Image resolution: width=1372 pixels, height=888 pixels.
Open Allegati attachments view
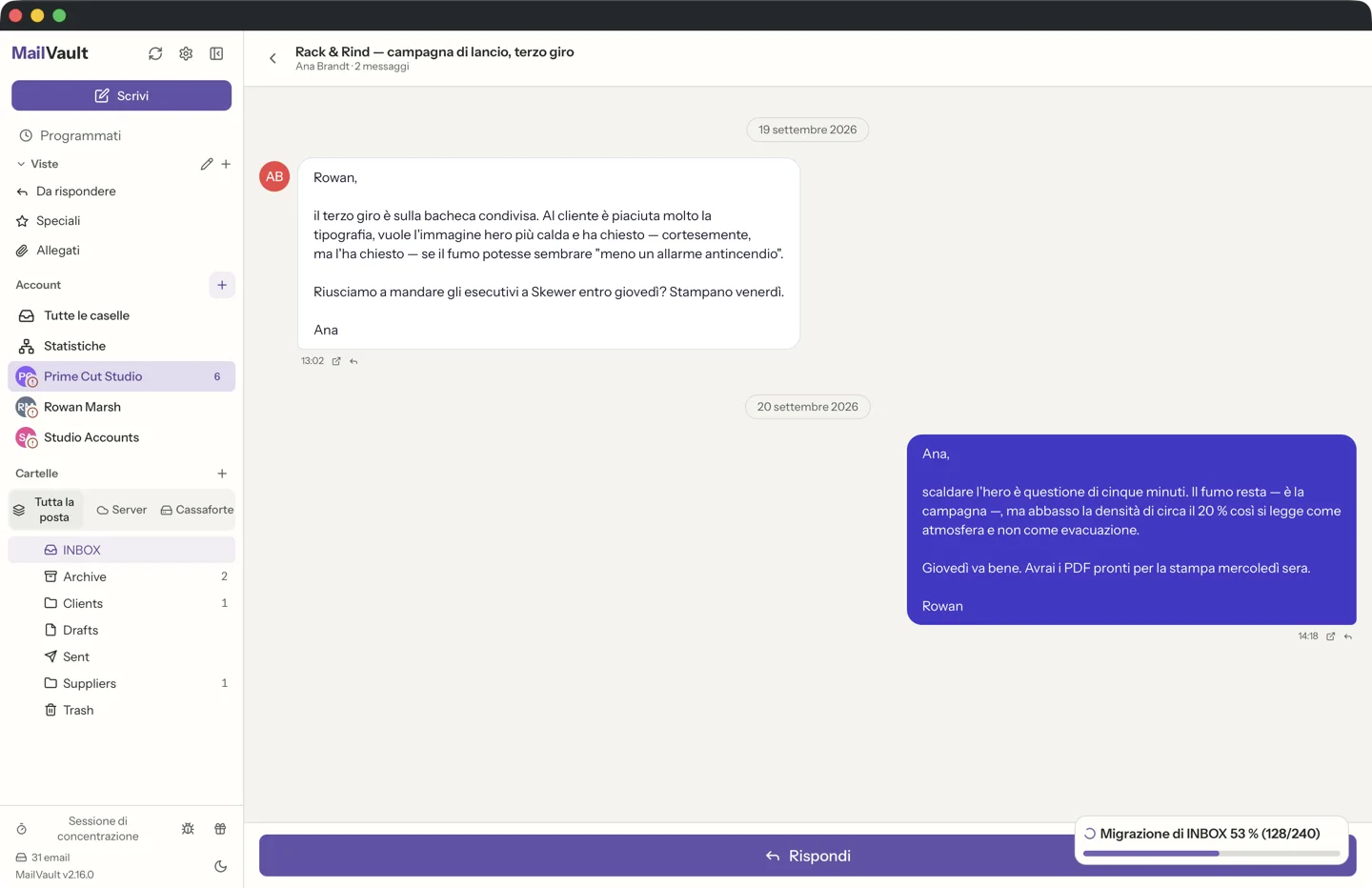pos(121,251)
